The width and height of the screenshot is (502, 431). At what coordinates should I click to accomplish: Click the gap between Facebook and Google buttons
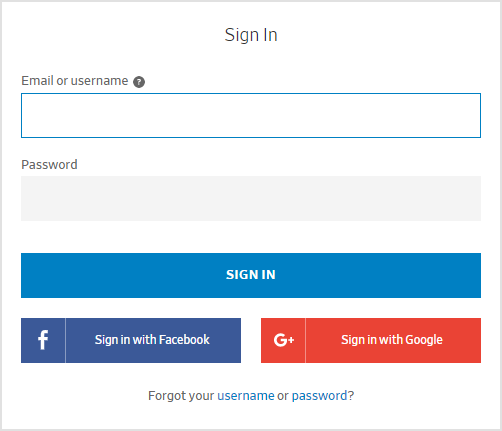pos(251,340)
